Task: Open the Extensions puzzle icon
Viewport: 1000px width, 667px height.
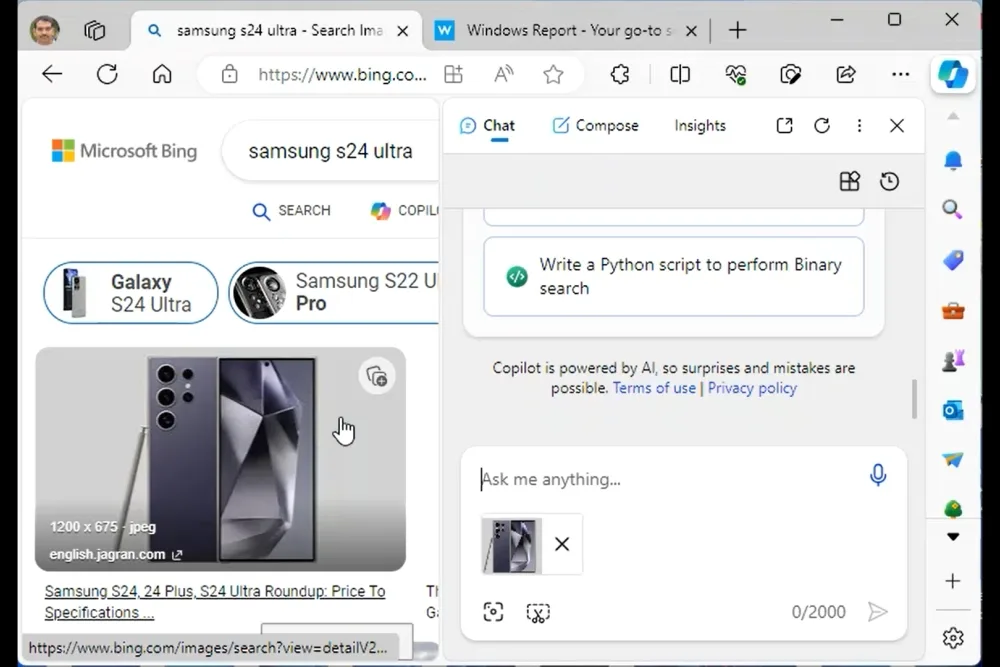Action: click(x=620, y=75)
